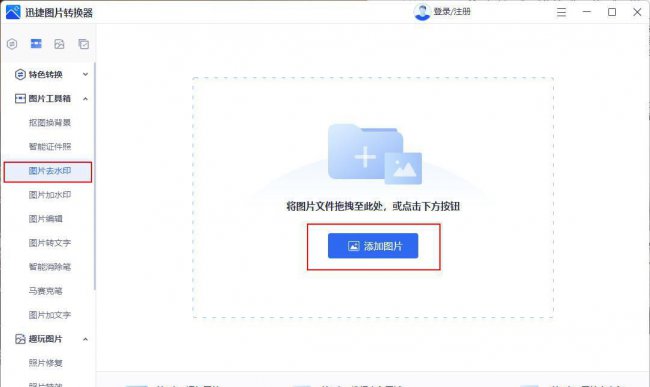Switch to the hexagon 特色转换 sidebar tab icon
Viewport: 650px width, 387px height.
[x=12, y=44]
